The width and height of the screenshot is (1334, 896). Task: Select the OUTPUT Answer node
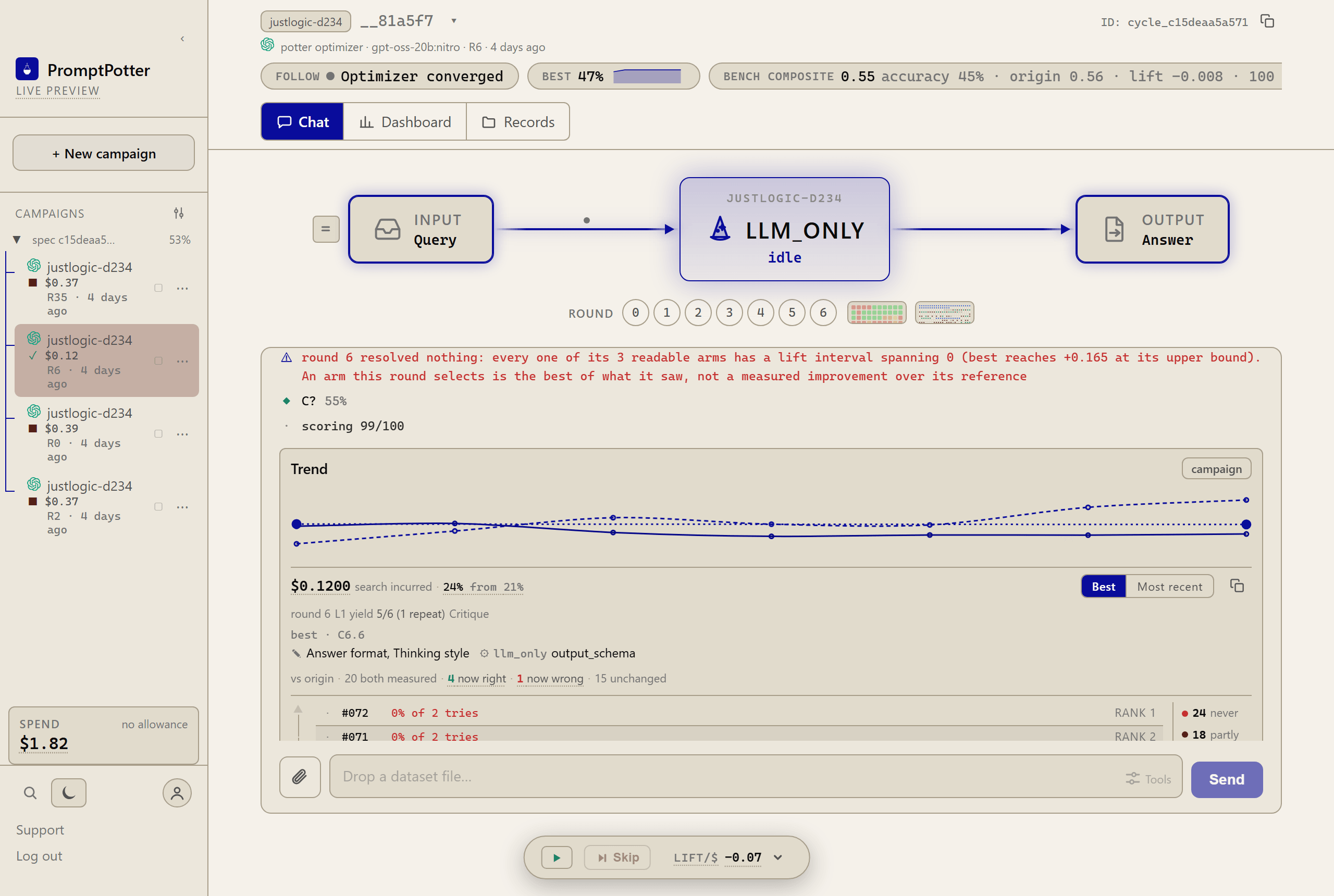click(1152, 229)
